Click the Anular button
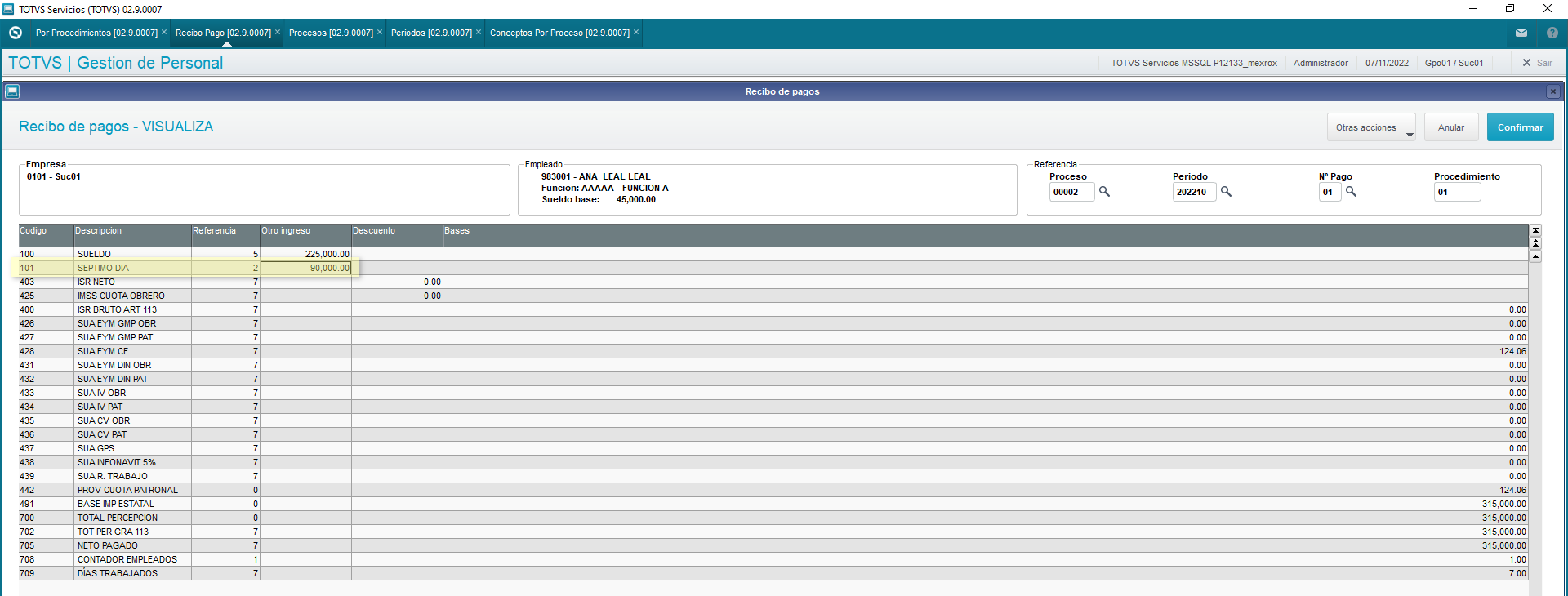This screenshot has width=1568, height=596. coord(1451,127)
